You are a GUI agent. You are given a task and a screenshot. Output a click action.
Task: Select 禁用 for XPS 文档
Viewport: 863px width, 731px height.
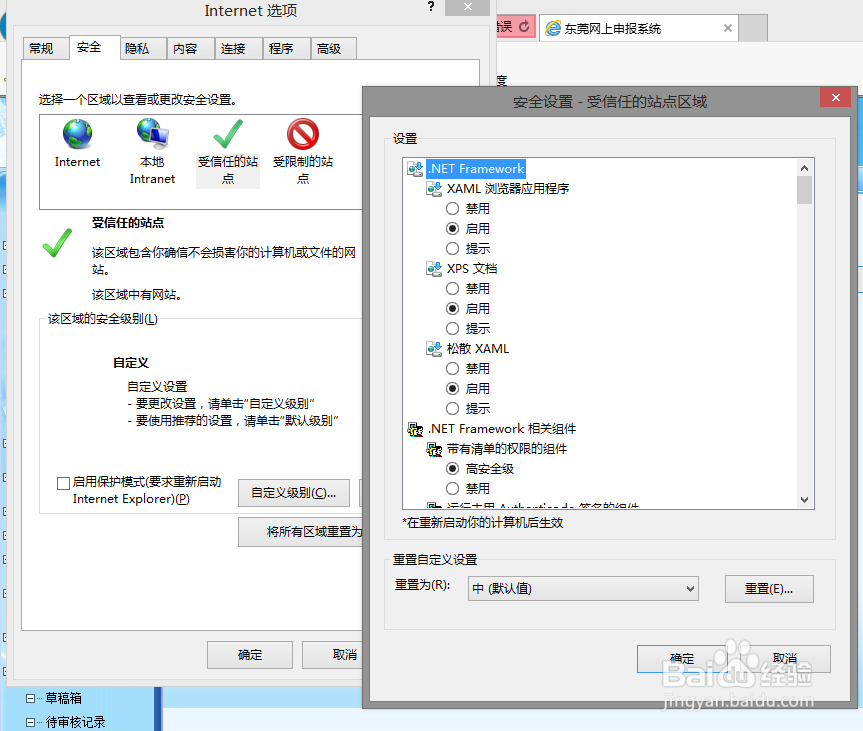[452, 288]
